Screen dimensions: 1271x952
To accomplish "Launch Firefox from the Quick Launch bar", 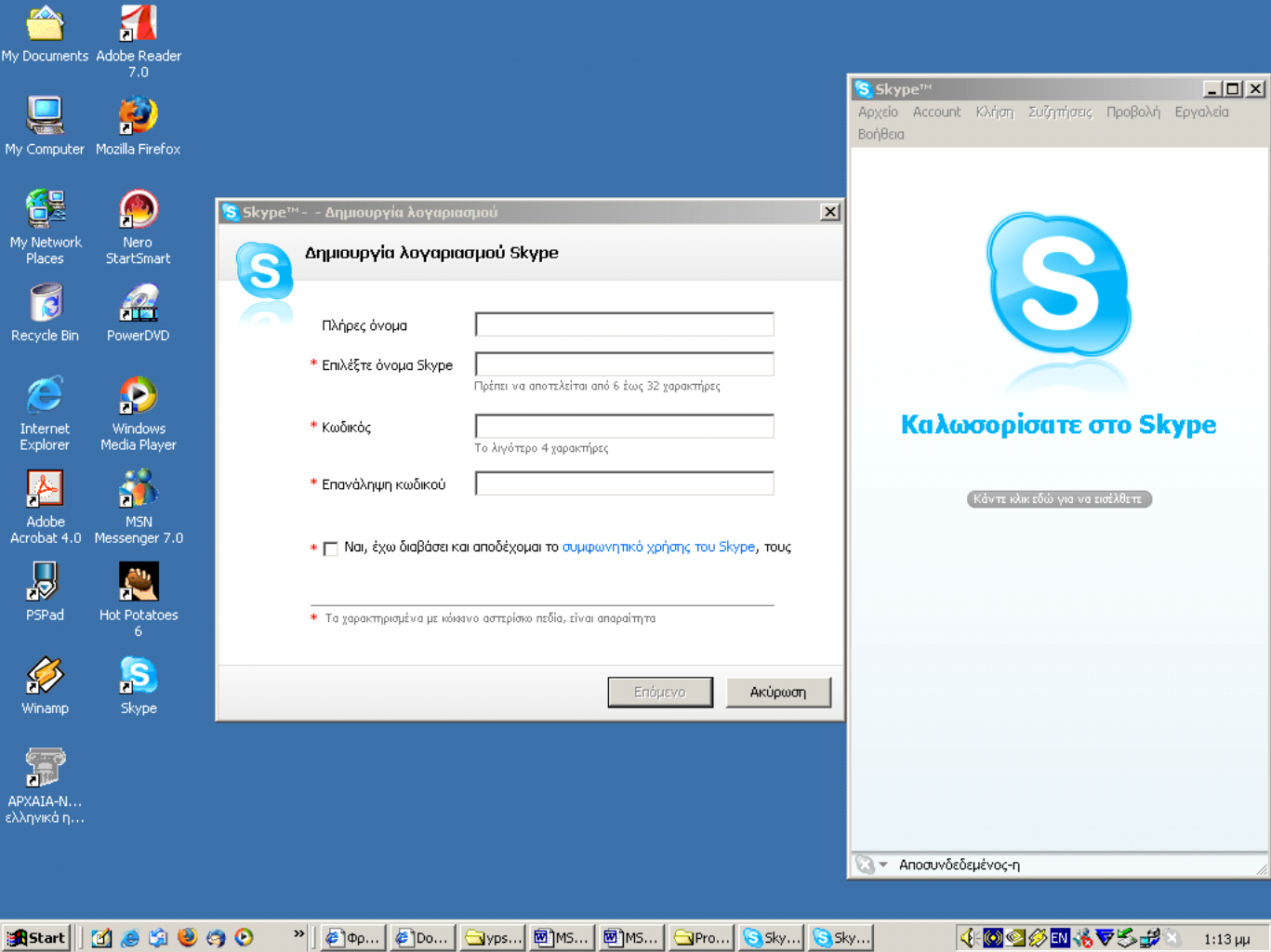I will [x=187, y=937].
